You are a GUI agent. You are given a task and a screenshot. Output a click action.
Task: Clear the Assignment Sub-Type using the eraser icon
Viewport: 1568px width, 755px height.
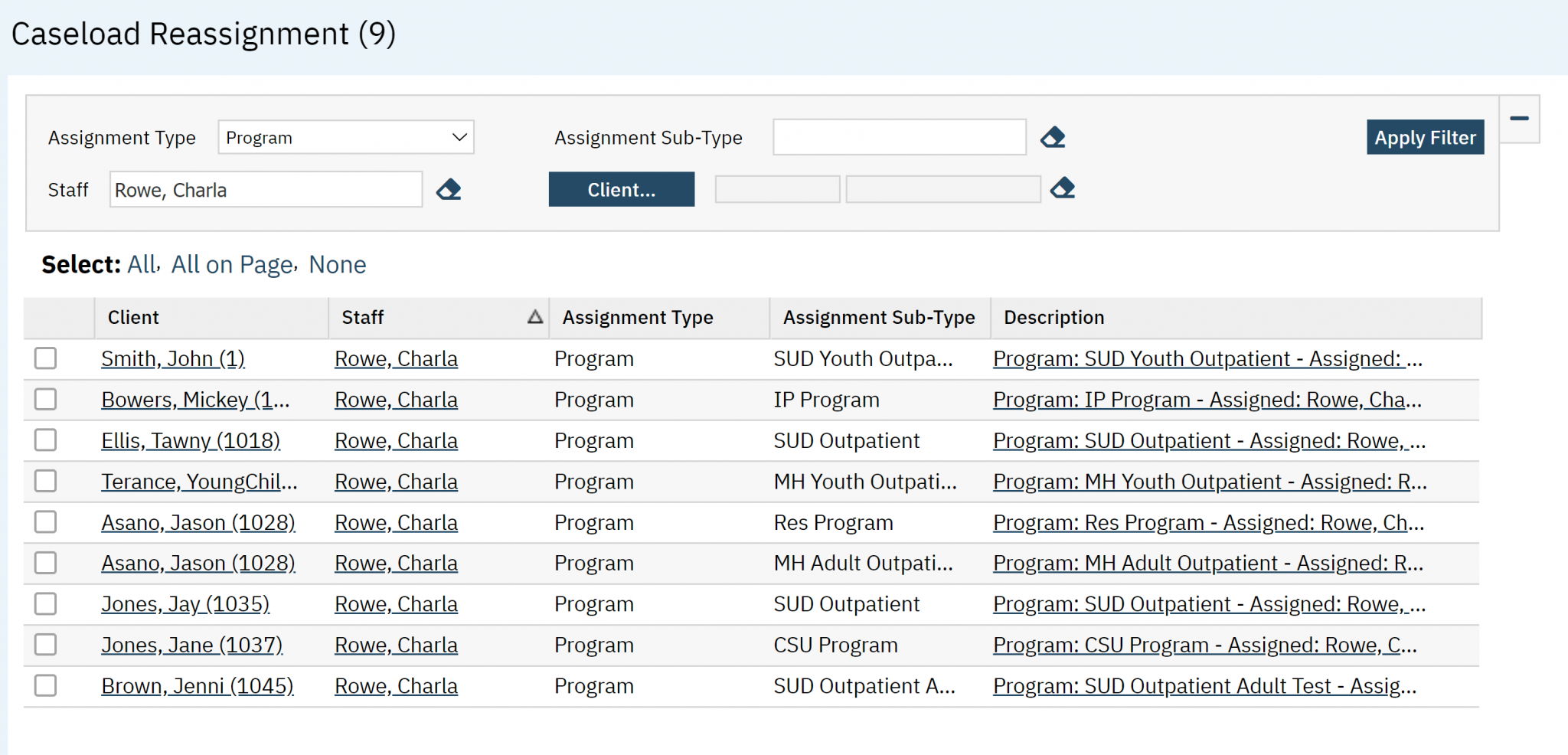tap(1053, 136)
